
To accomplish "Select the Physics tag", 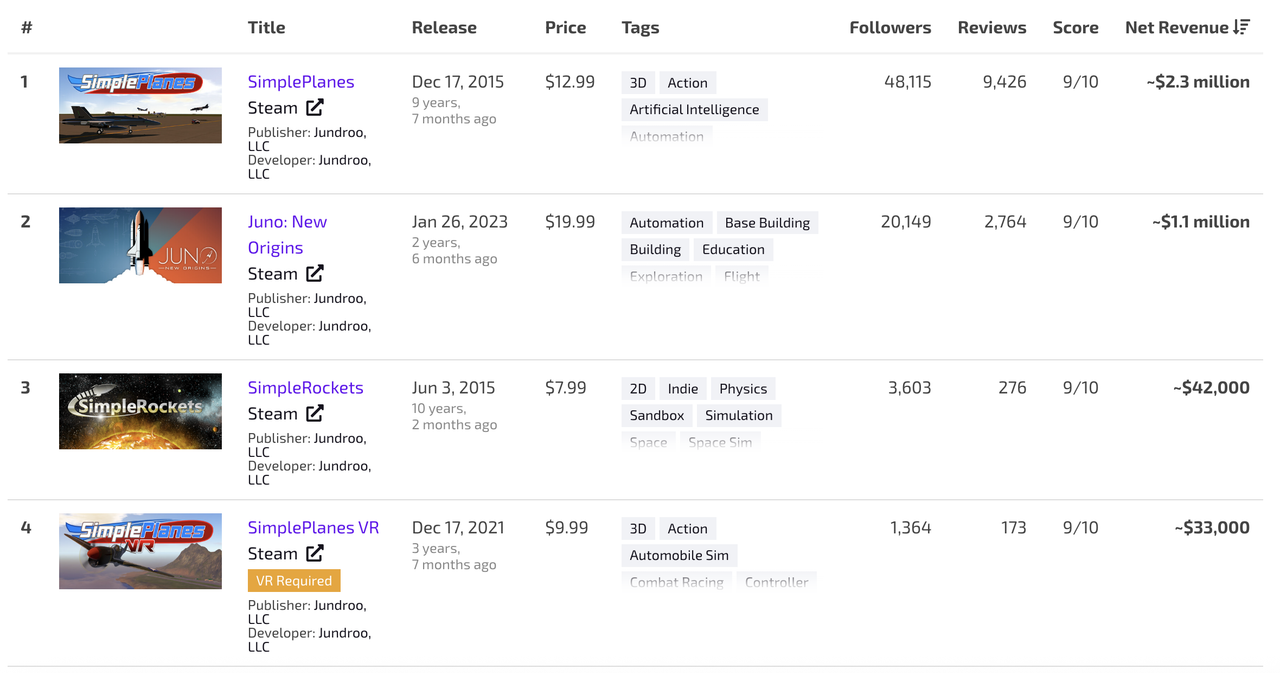I will tap(743, 389).
